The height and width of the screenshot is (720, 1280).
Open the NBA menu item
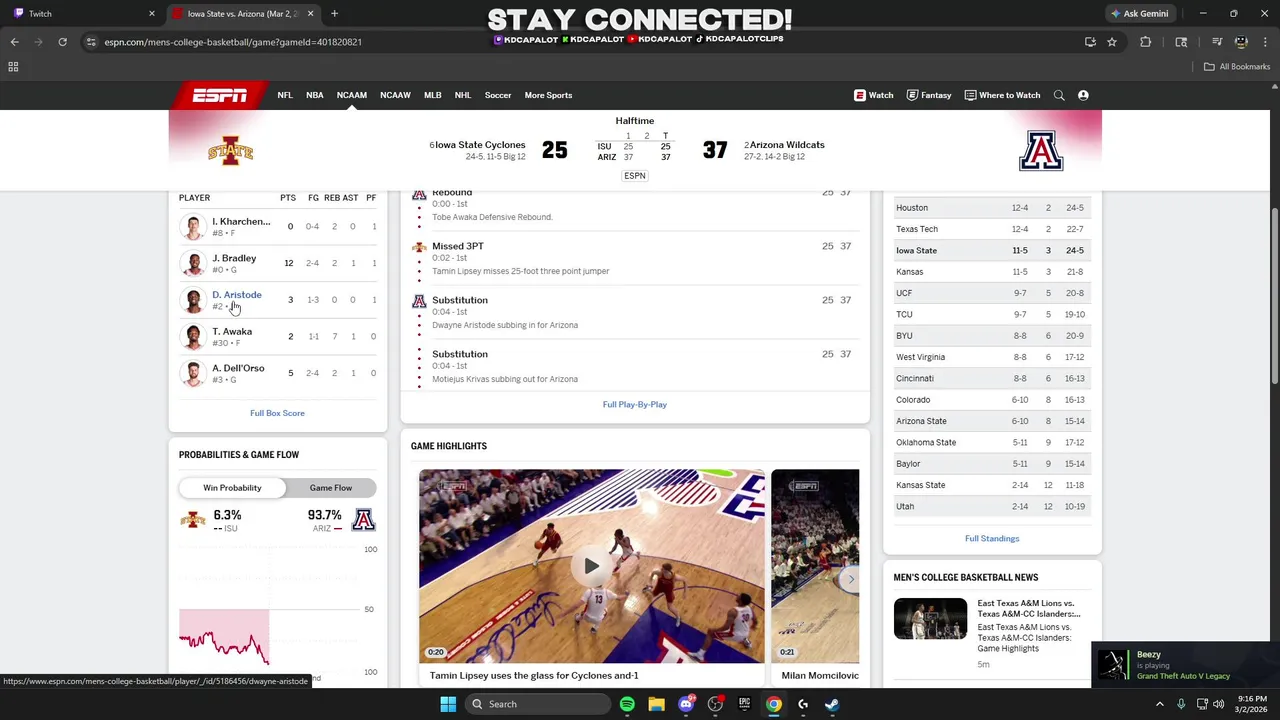point(315,95)
